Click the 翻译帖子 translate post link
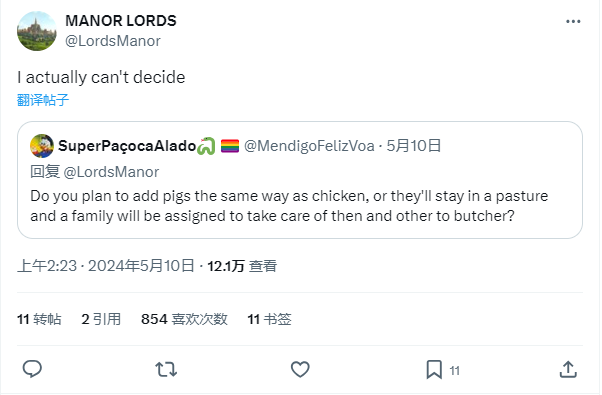Image resolution: width=602 pixels, height=395 pixels. tap(43, 100)
